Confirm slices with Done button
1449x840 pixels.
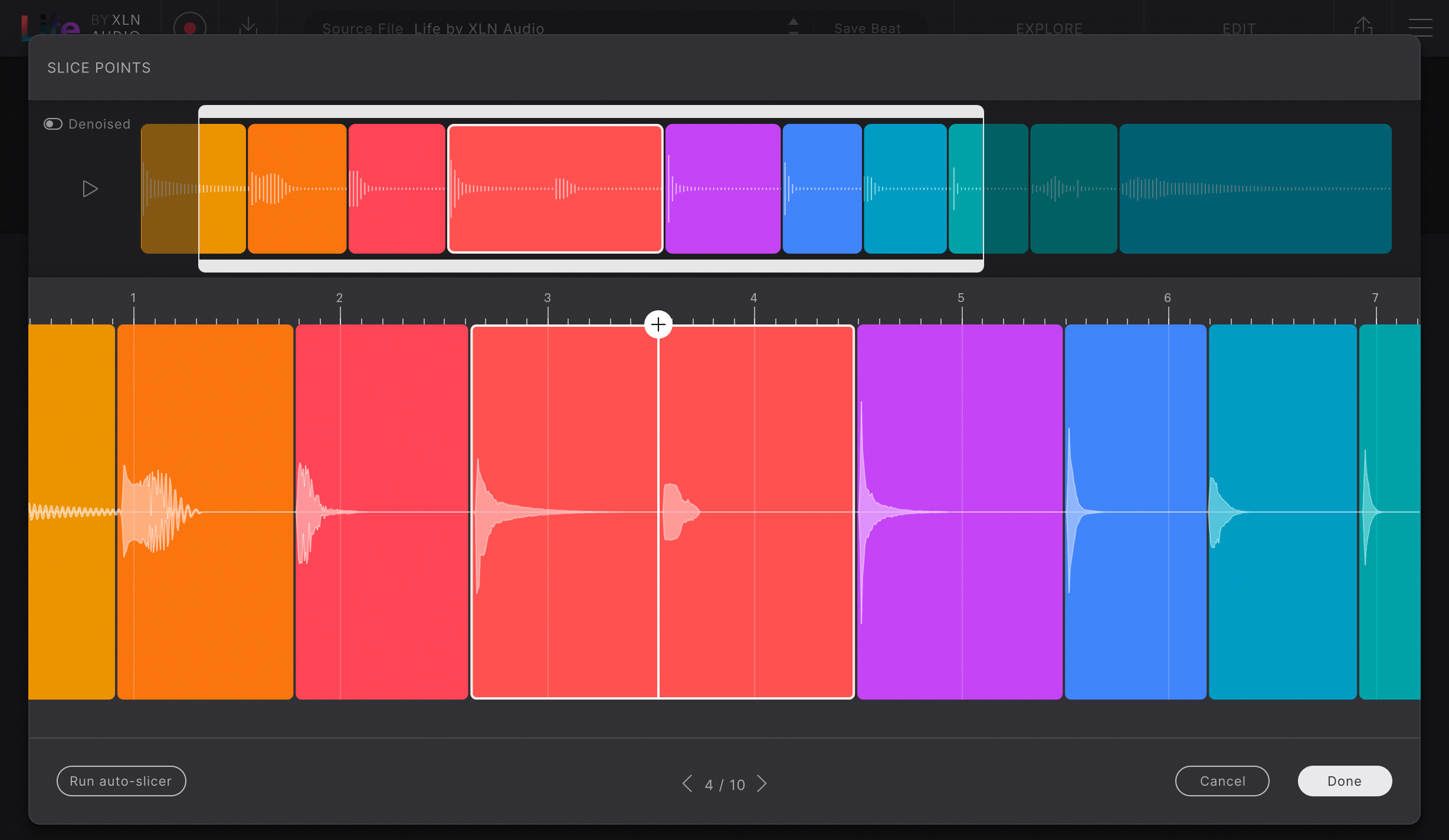1345,781
